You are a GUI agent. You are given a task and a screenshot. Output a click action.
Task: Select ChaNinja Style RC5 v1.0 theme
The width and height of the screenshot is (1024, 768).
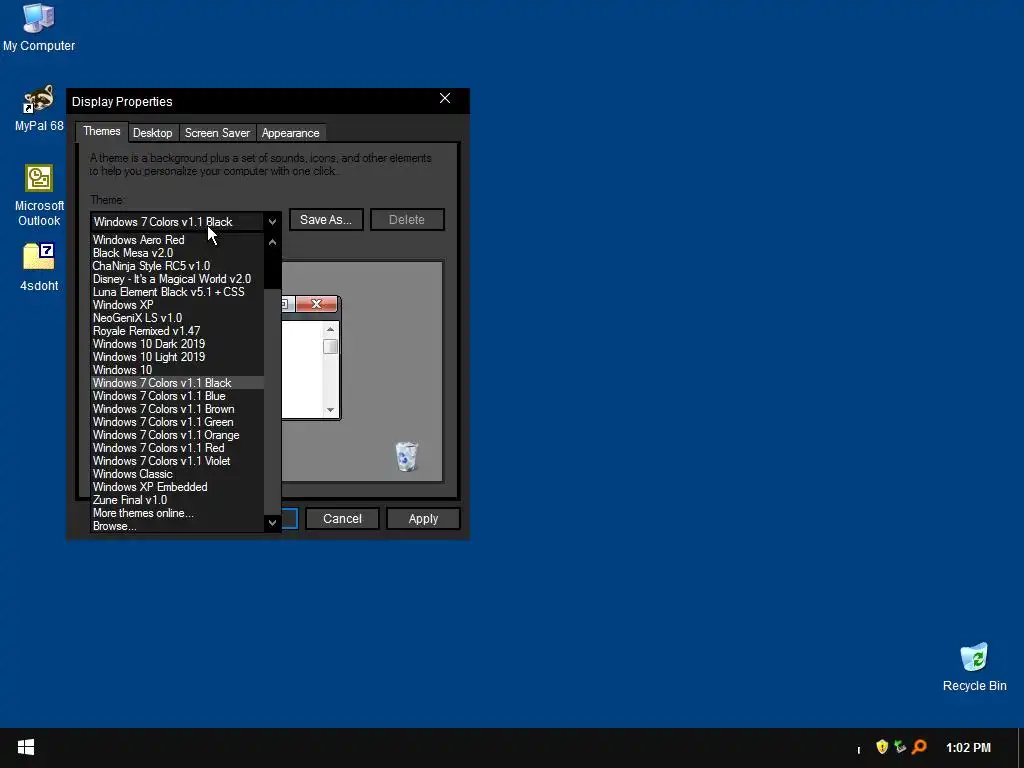(177, 266)
